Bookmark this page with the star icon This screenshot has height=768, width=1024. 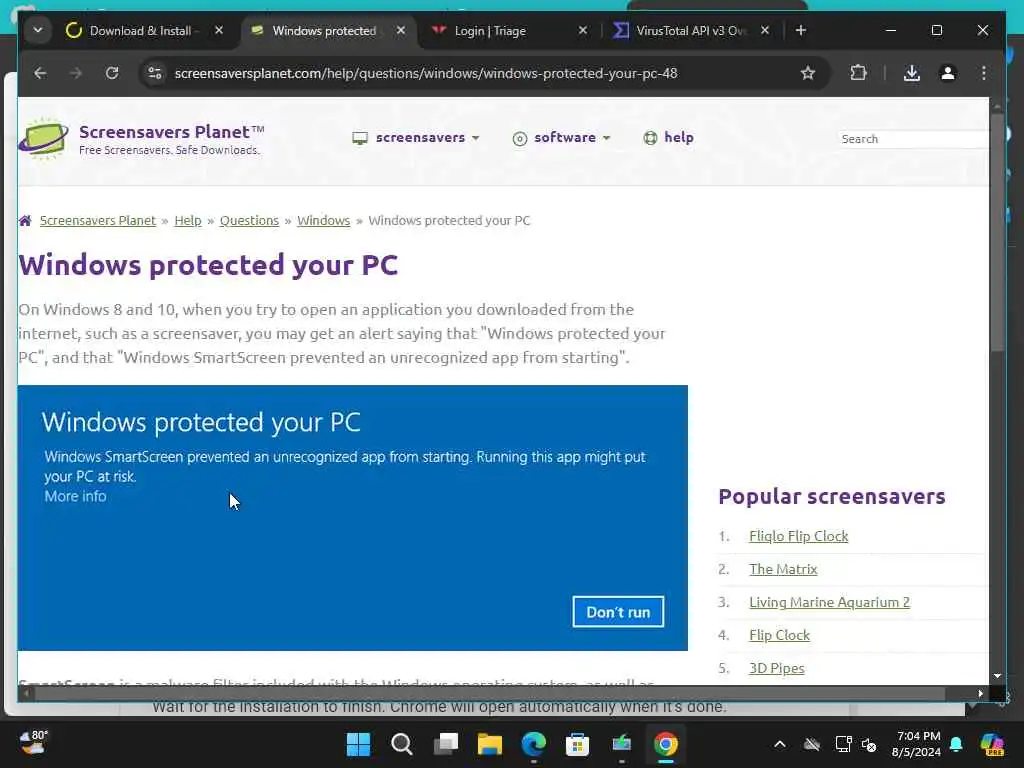[x=808, y=73]
